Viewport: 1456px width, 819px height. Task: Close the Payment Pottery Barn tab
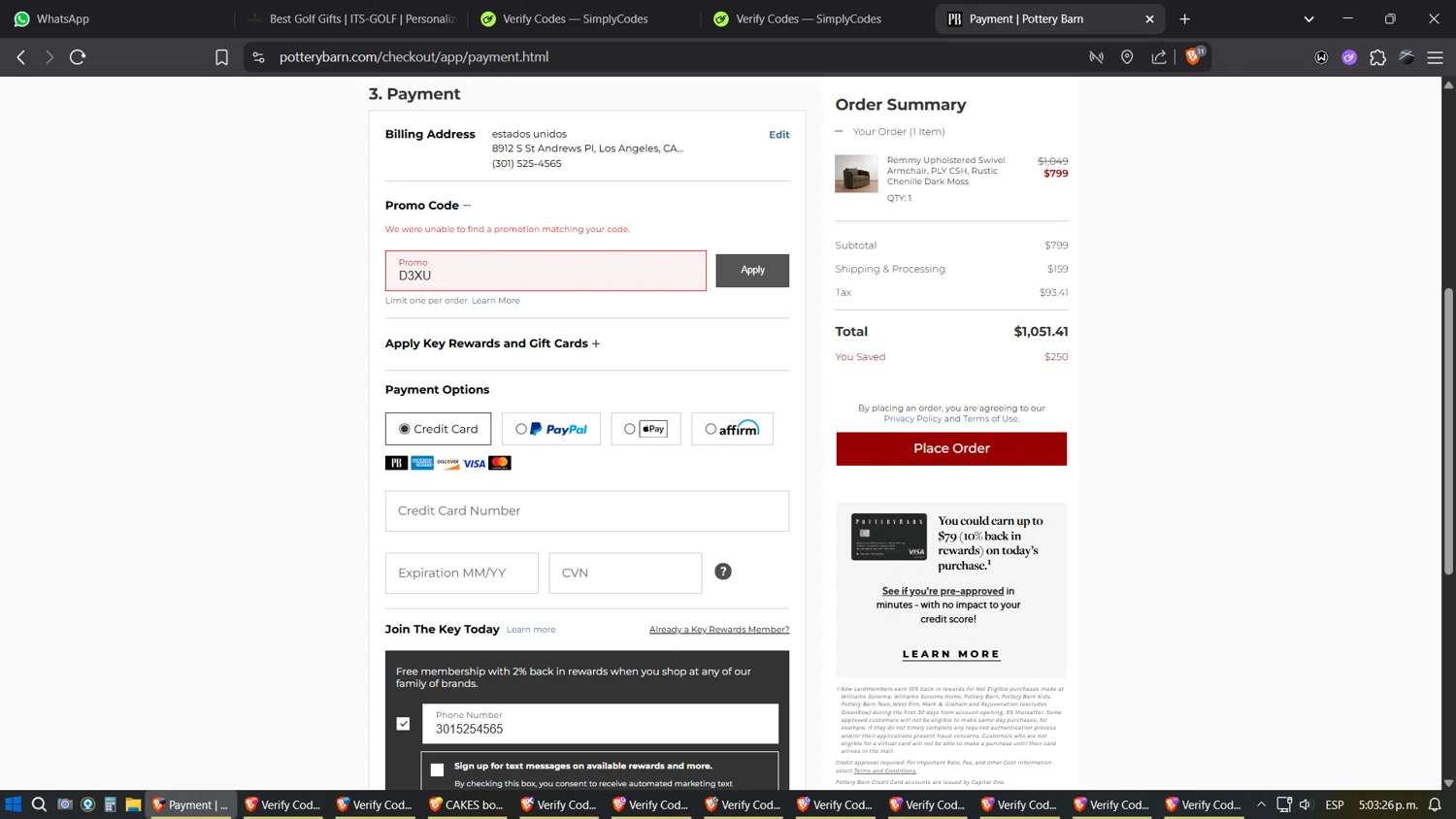(1149, 18)
